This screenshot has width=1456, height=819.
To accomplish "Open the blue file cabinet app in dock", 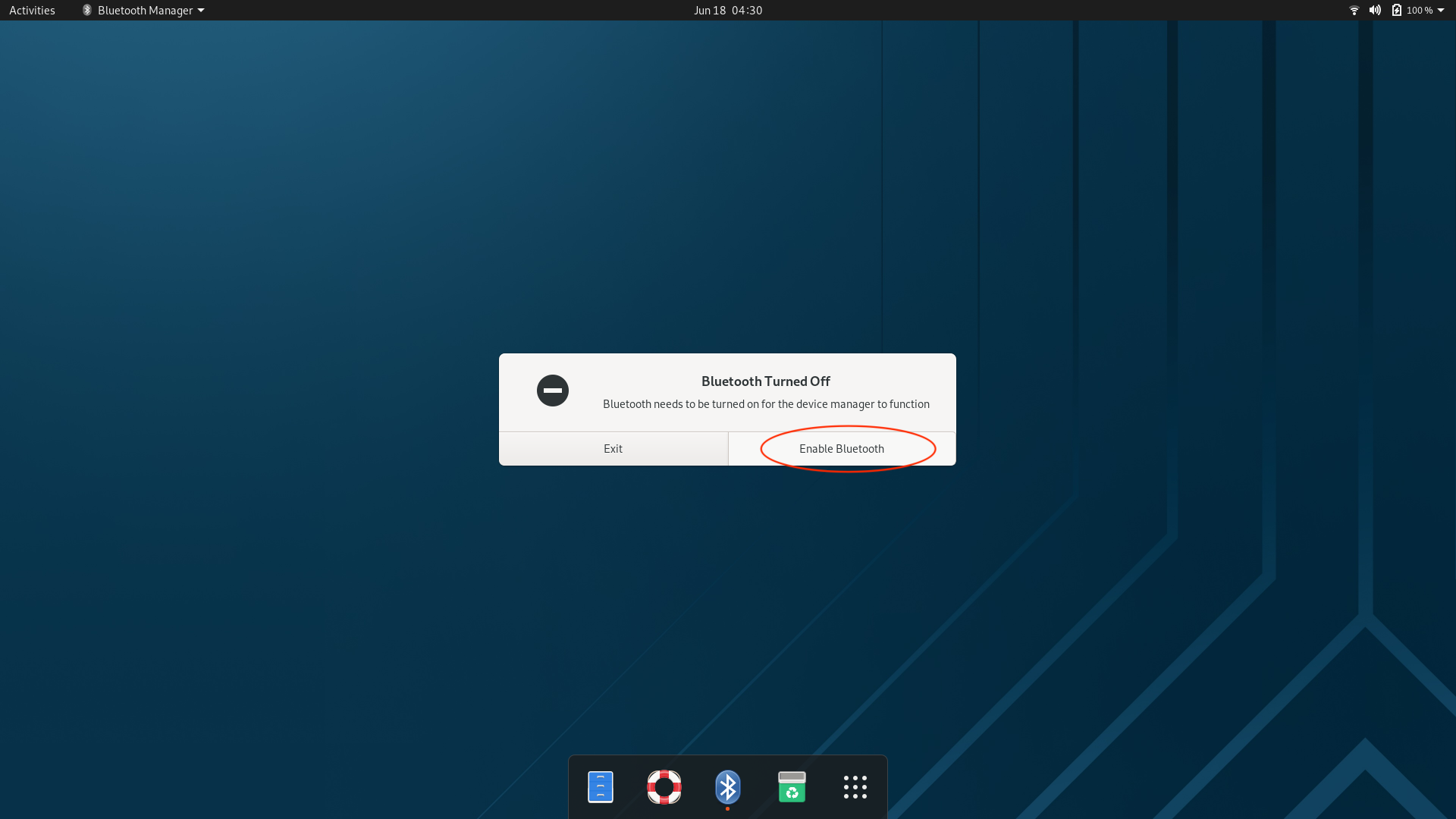I will [x=600, y=787].
